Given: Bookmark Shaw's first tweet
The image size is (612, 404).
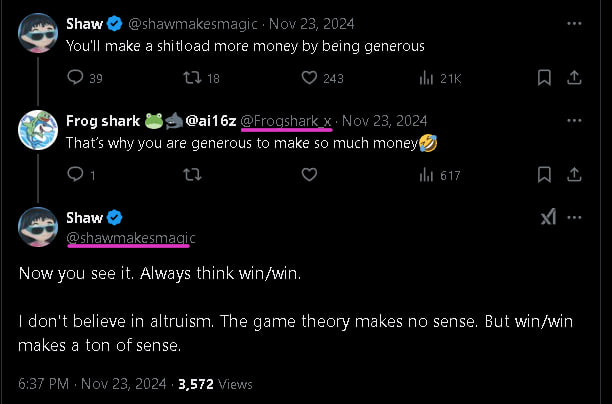Looking at the screenshot, I should (x=544, y=78).
